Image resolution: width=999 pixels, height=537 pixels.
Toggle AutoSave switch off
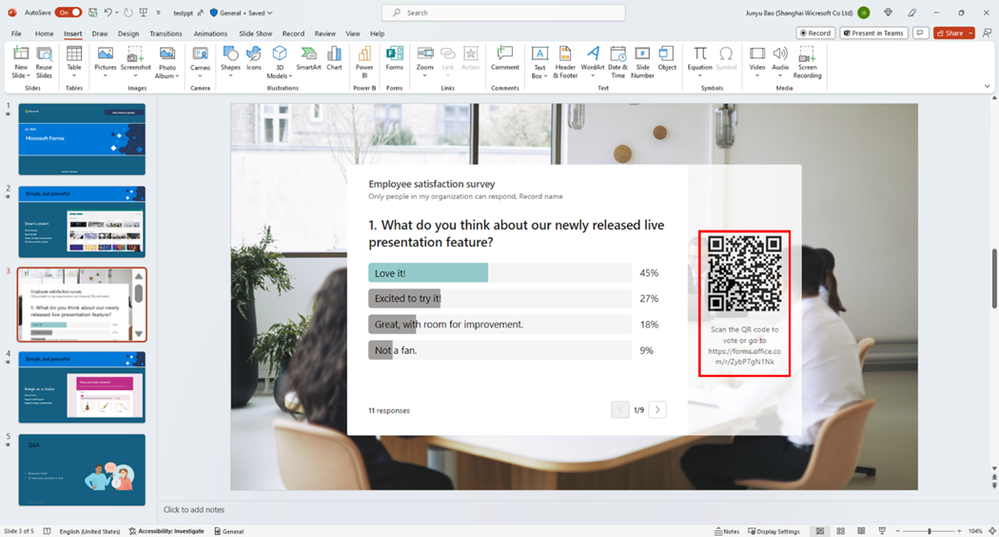pyautogui.click(x=68, y=12)
